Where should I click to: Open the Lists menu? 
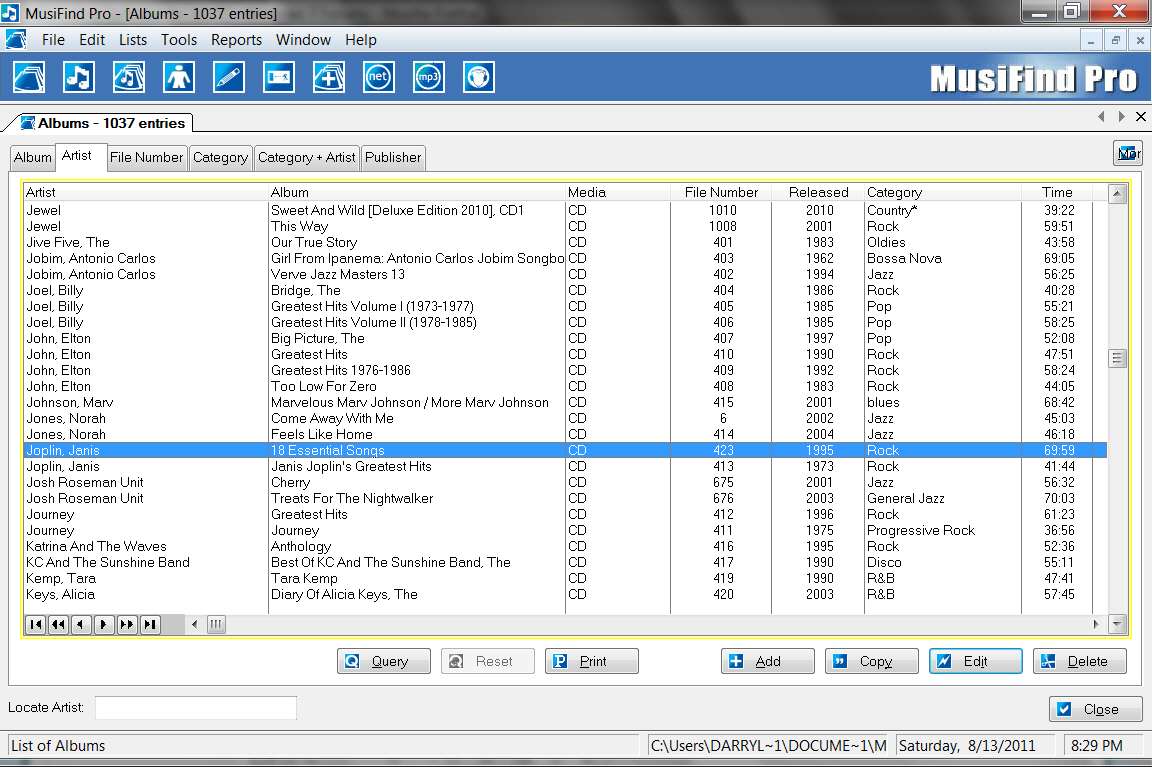tap(133, 40)
